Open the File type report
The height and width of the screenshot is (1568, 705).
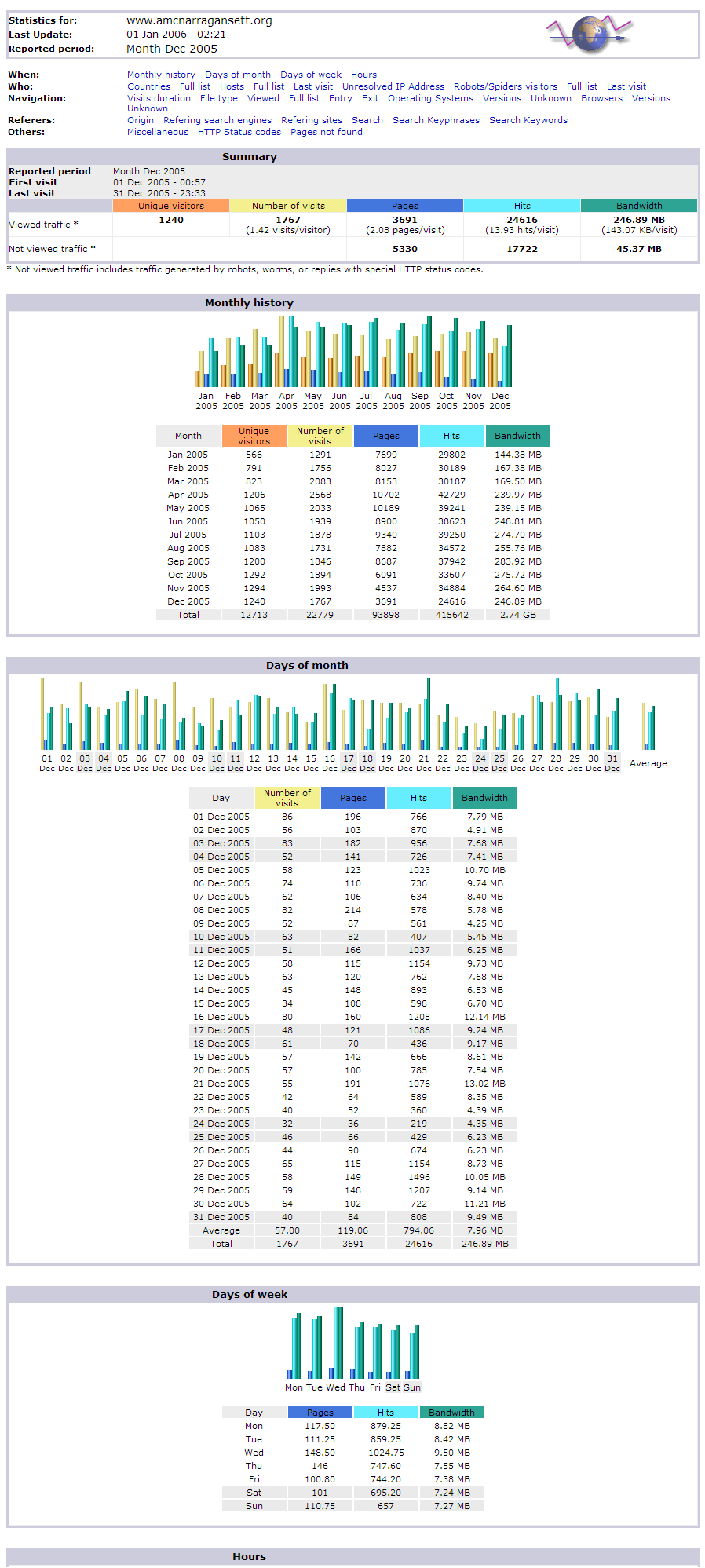[218, 99]
